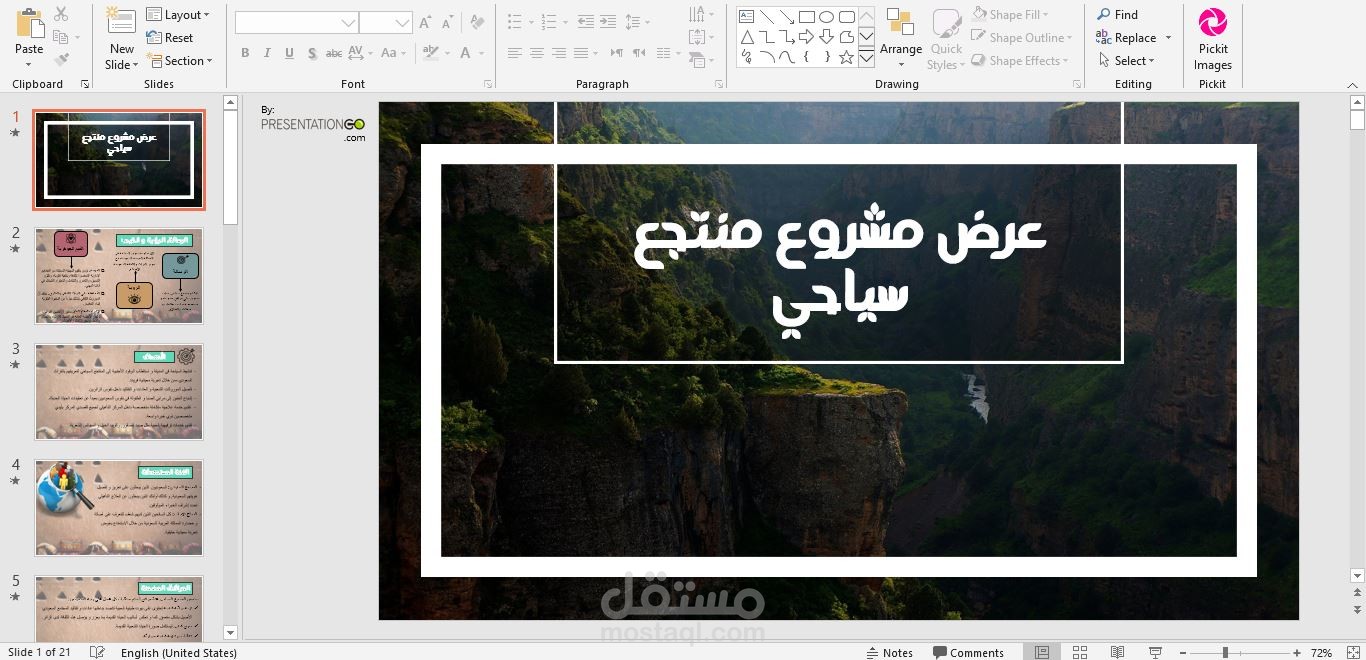
Task: Zoom in using the zoom slider
Action: point(1297,652)
